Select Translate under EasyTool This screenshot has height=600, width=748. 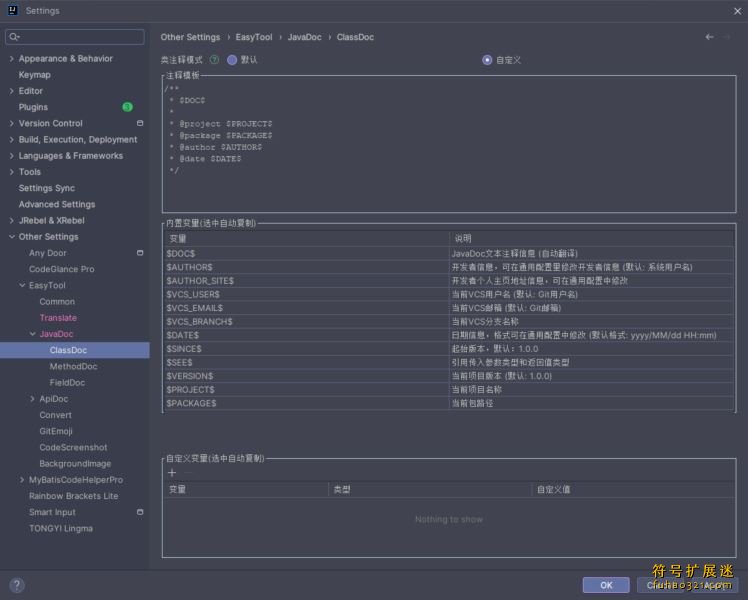point(58,318)
